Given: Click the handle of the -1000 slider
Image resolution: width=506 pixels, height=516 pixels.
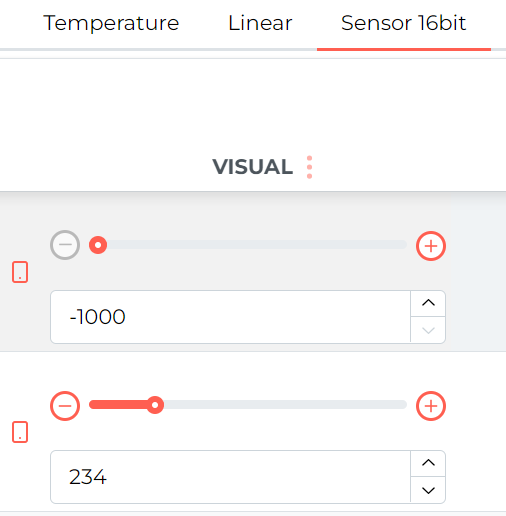Looking at the screenshot, I should click(x=98, y=245).
